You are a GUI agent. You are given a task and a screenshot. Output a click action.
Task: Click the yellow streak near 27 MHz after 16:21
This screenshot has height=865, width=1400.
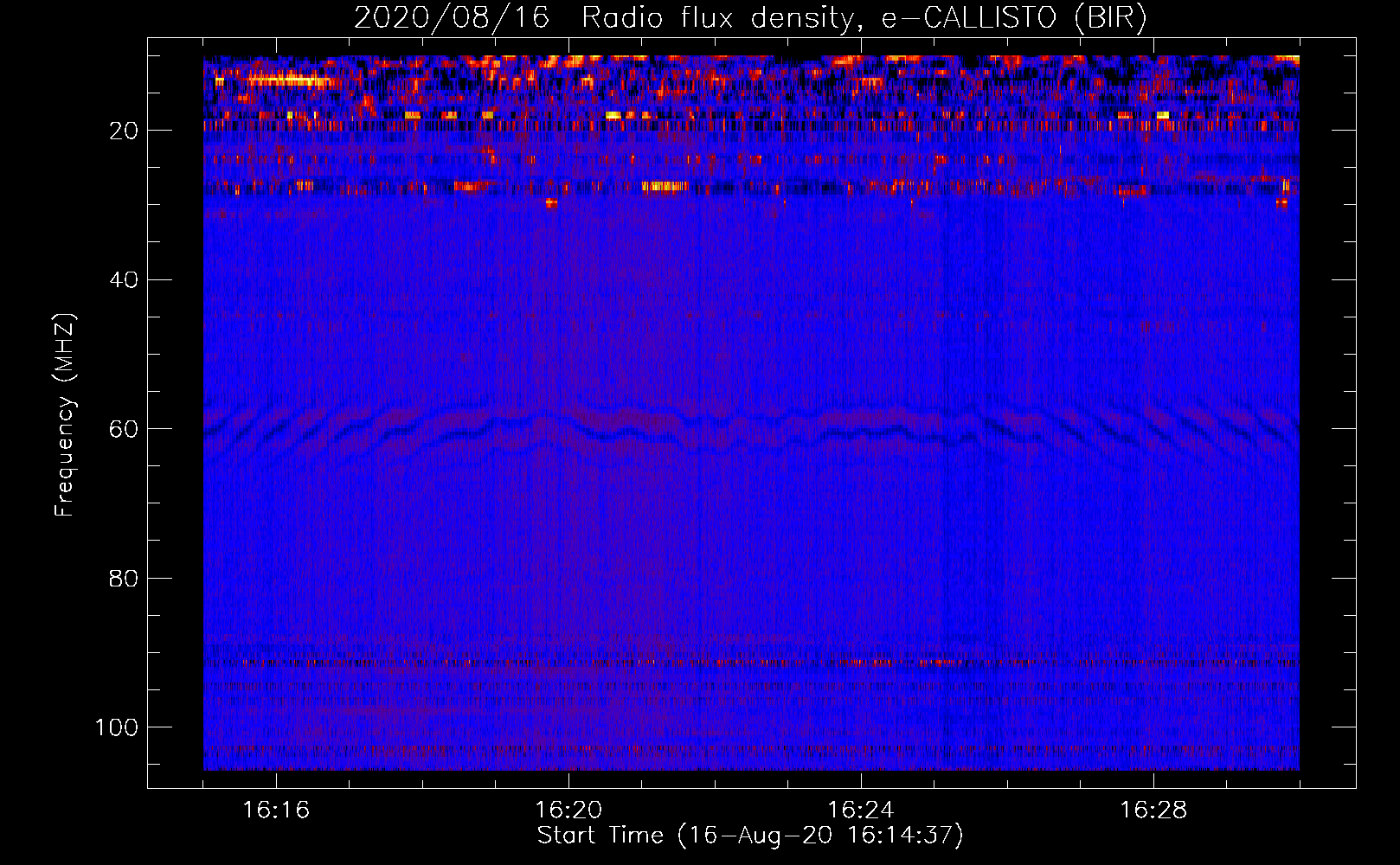[x=665, y=186]
